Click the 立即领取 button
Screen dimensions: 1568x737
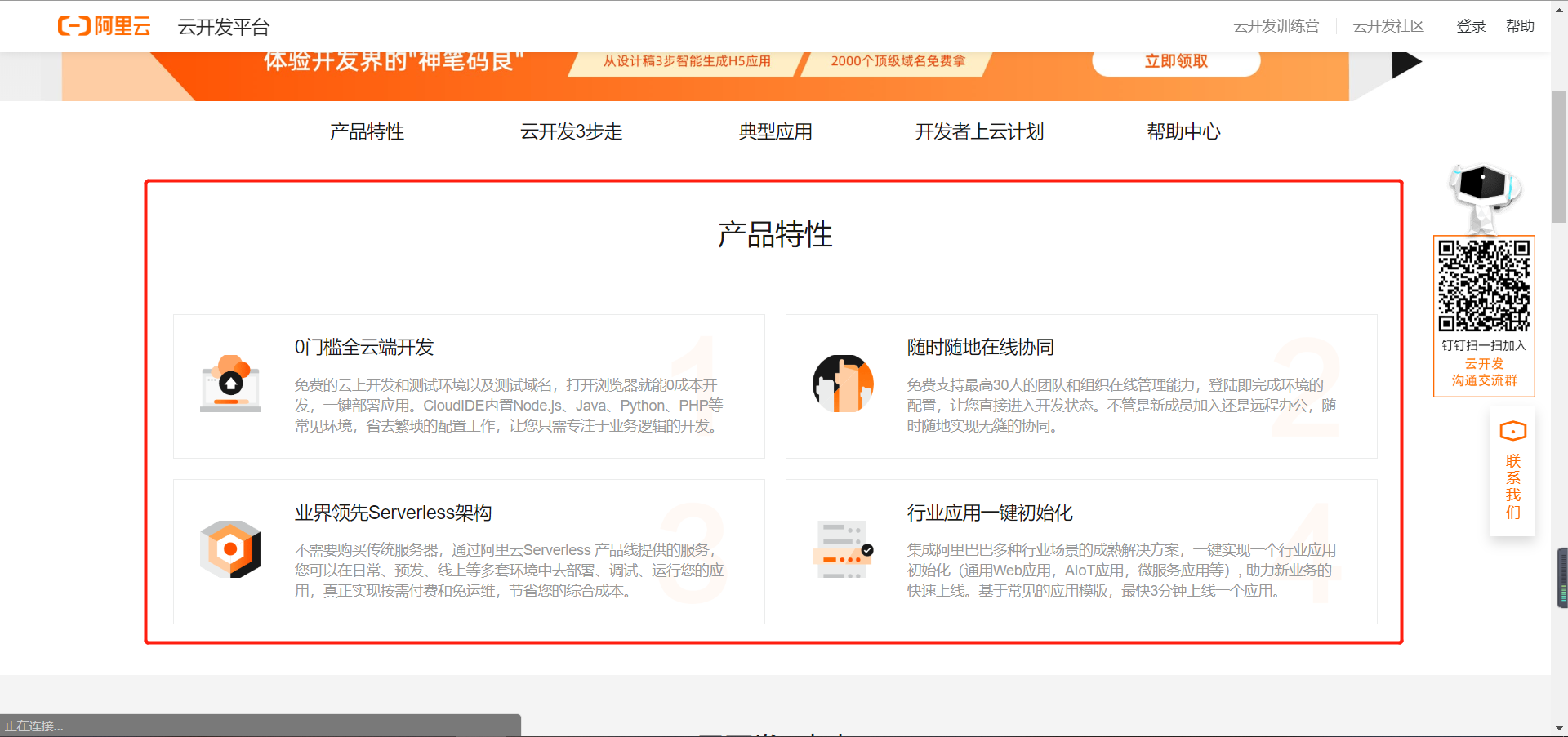click(1176, 61)
